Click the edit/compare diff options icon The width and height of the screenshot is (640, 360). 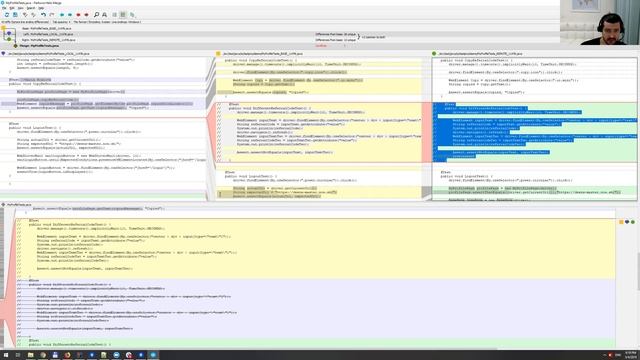point(132,15)
